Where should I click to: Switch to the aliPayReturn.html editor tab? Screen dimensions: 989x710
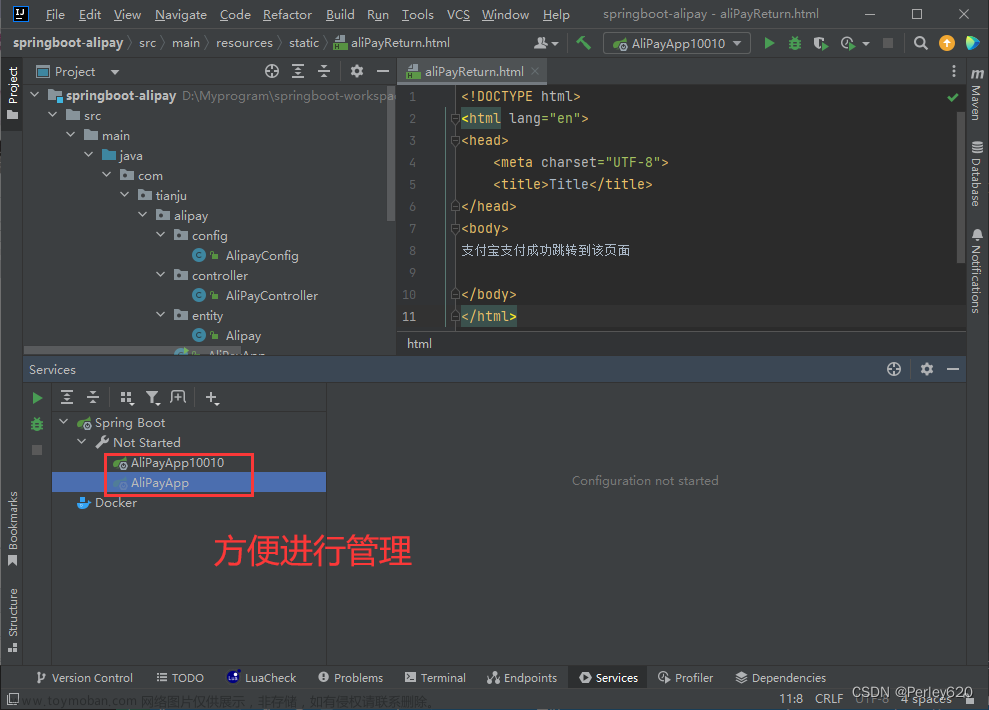point(474,71)
